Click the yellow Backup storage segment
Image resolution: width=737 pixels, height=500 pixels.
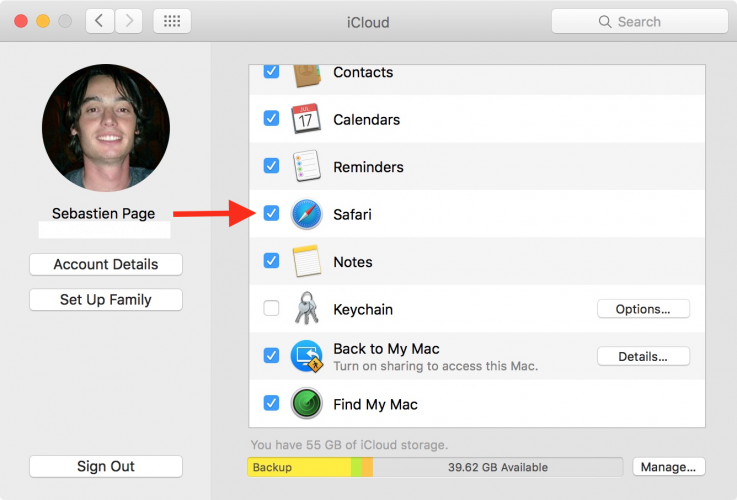tap(299, 467)
